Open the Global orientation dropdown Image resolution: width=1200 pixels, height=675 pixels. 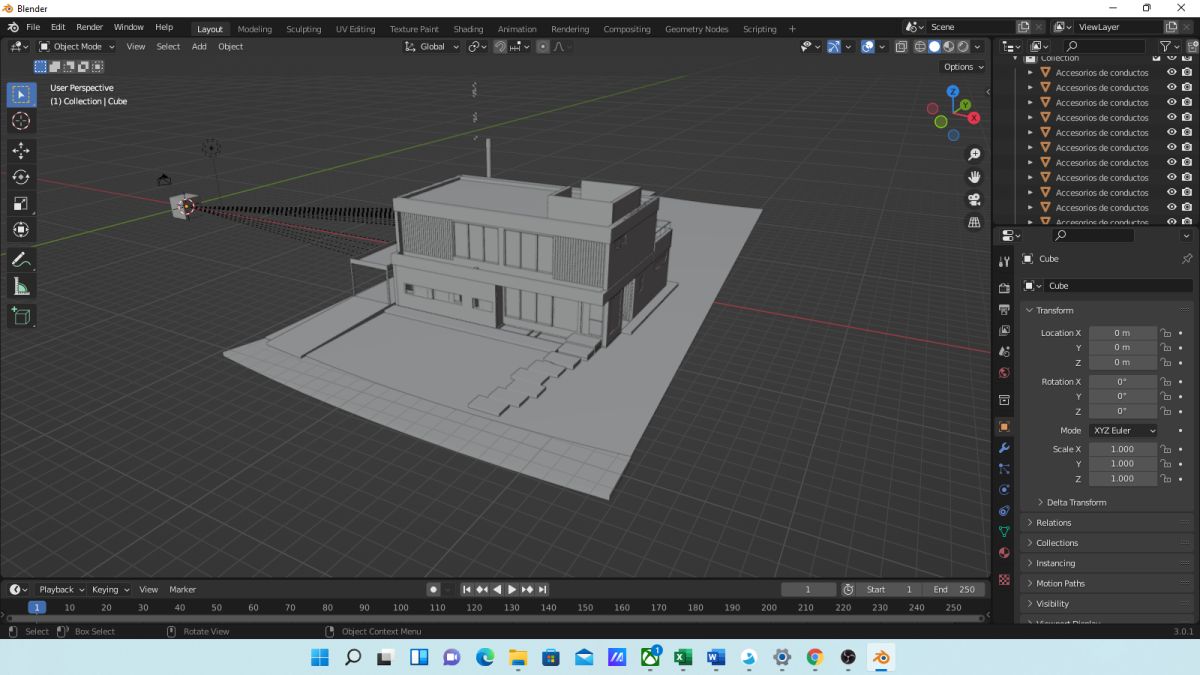[x=433, y=46]
